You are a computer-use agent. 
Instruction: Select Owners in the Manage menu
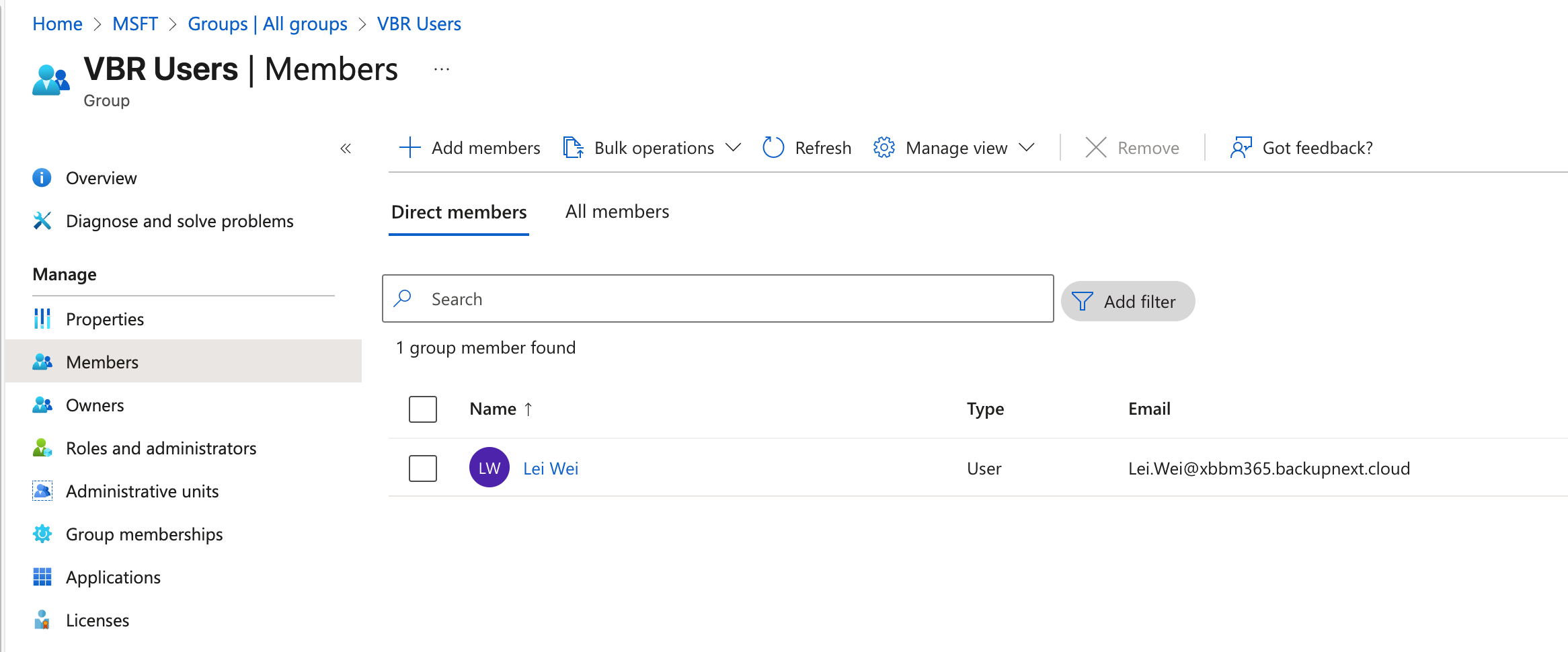tap(95, 405)
